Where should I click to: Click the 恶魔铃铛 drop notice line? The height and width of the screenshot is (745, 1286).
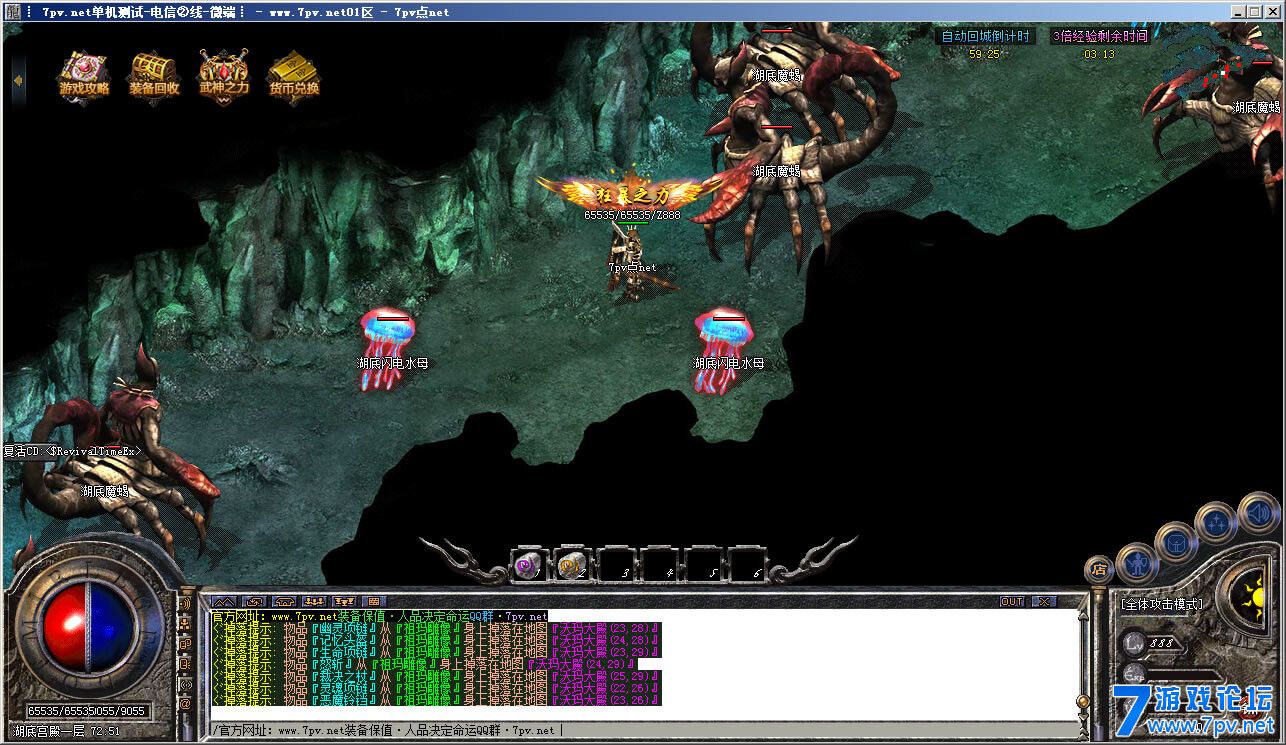(x=436, y=700)
